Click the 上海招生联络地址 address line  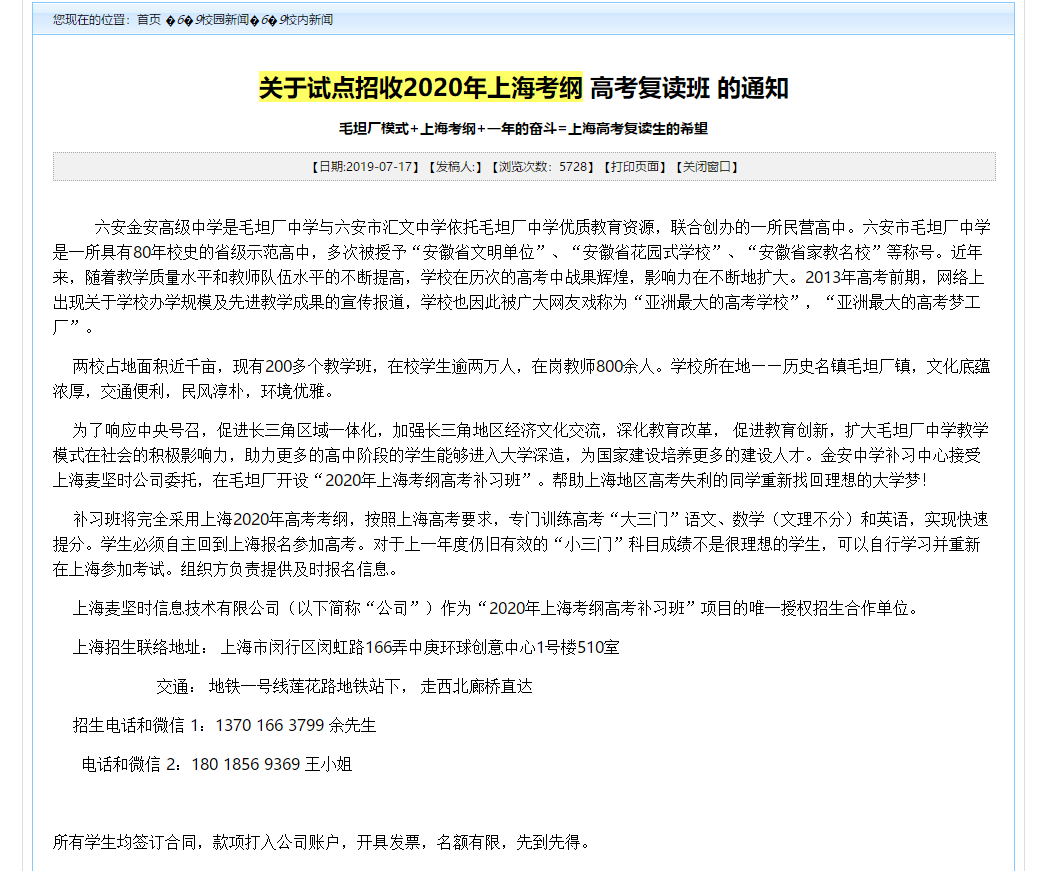tap(346, 647)
